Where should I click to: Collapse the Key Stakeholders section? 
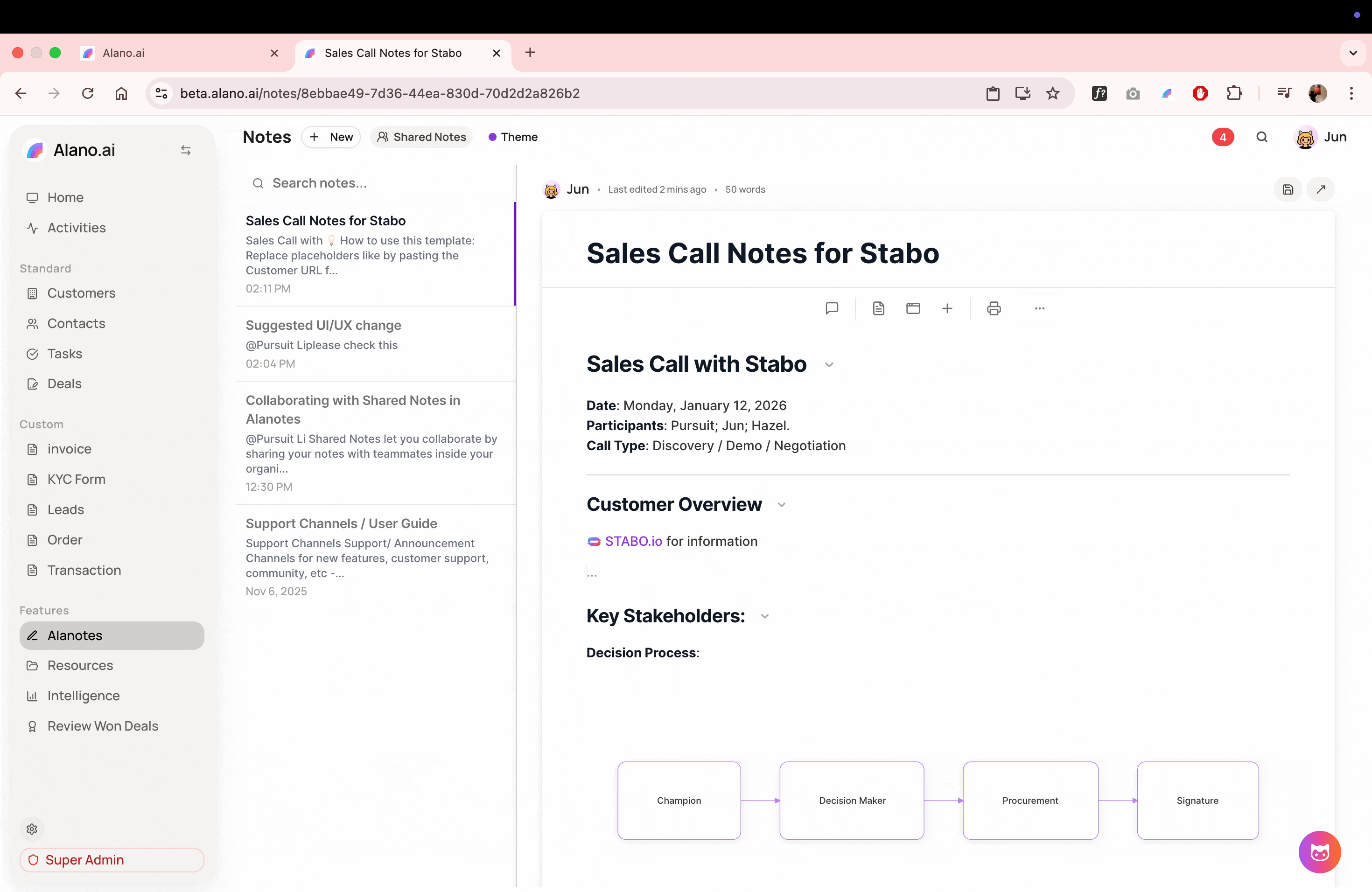(x=765, y=617)
